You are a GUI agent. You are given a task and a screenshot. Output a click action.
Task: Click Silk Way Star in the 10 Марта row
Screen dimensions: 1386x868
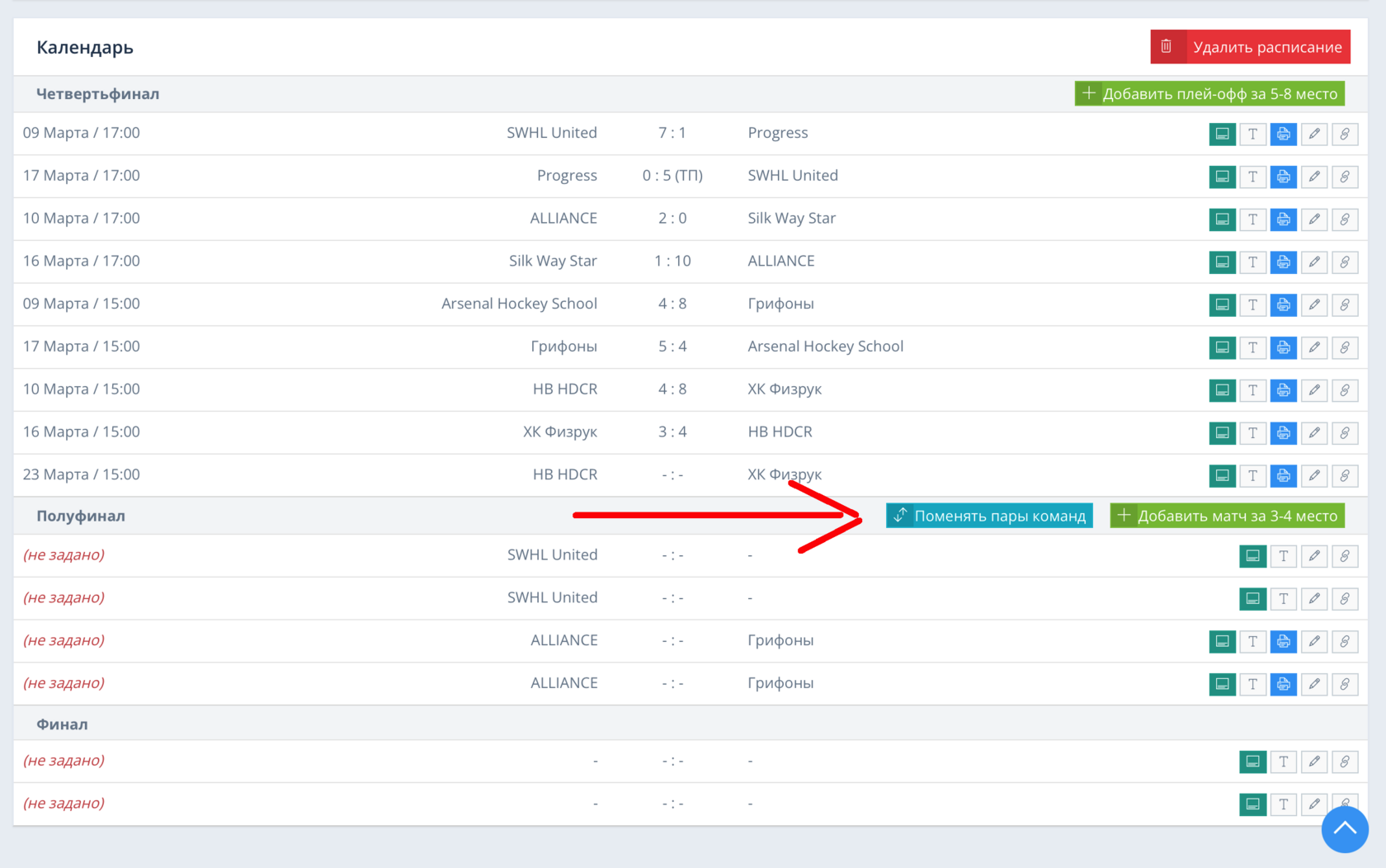tap(791, 219)
